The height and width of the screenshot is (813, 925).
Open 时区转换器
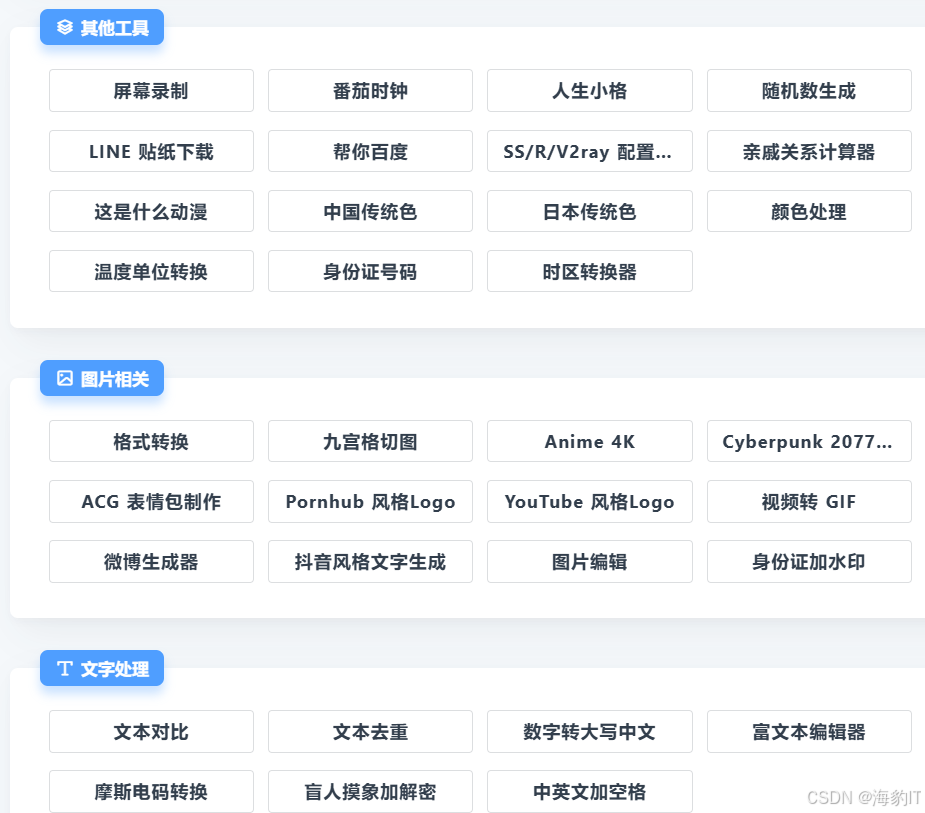point(589,271)
